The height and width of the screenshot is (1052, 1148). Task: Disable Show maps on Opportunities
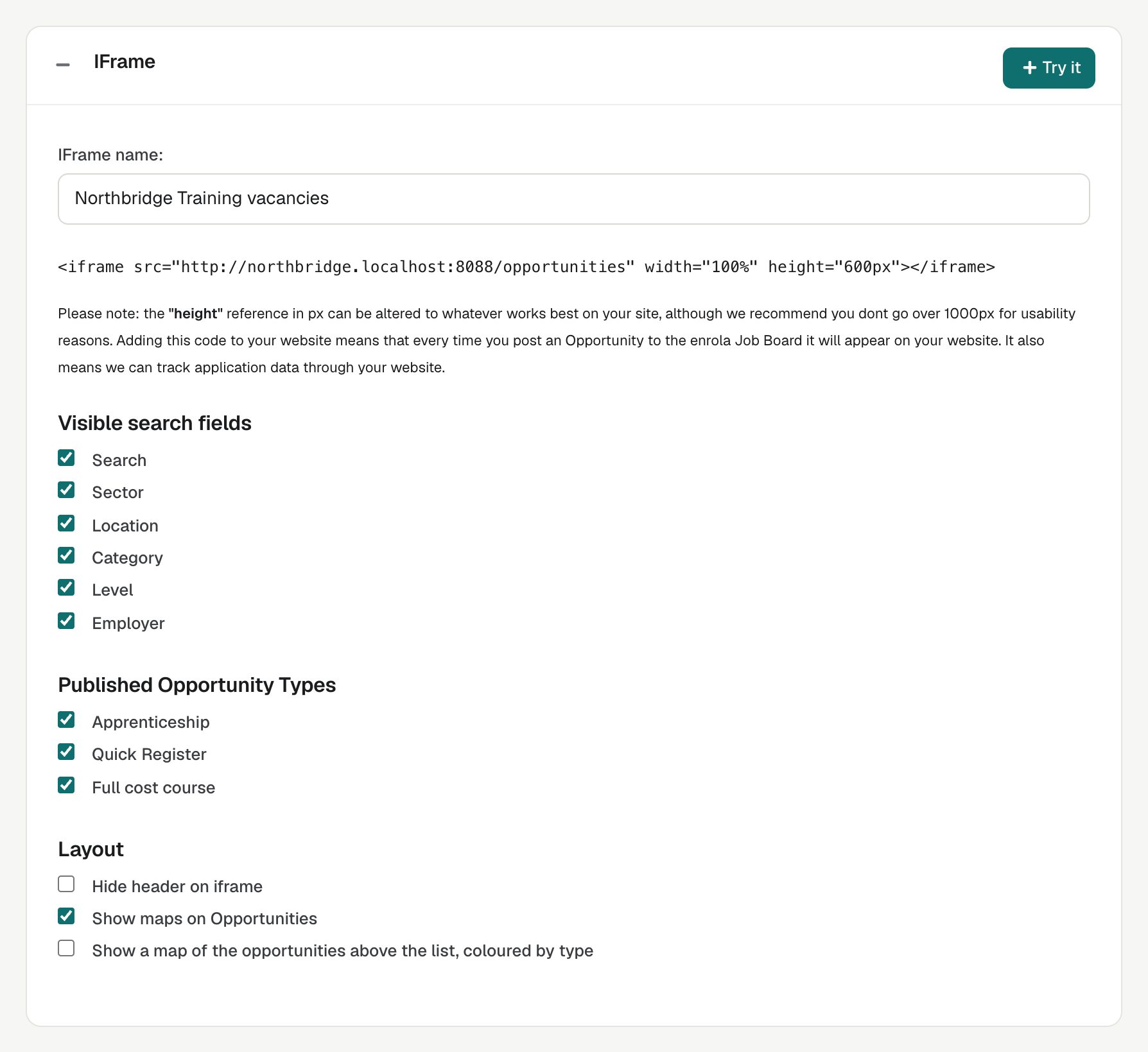click(66, 917)
